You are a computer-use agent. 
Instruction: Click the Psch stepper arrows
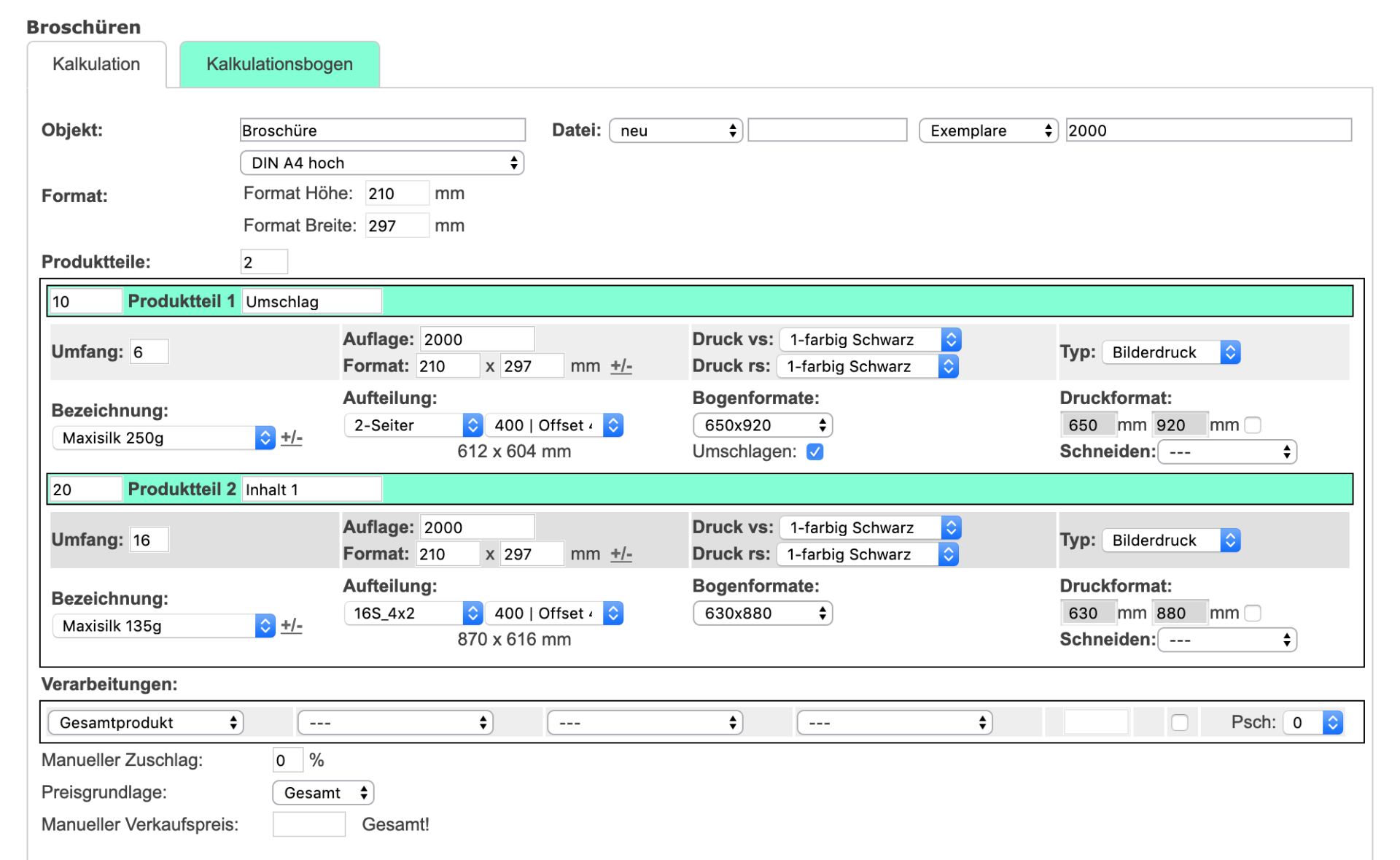click(1332, 722)
